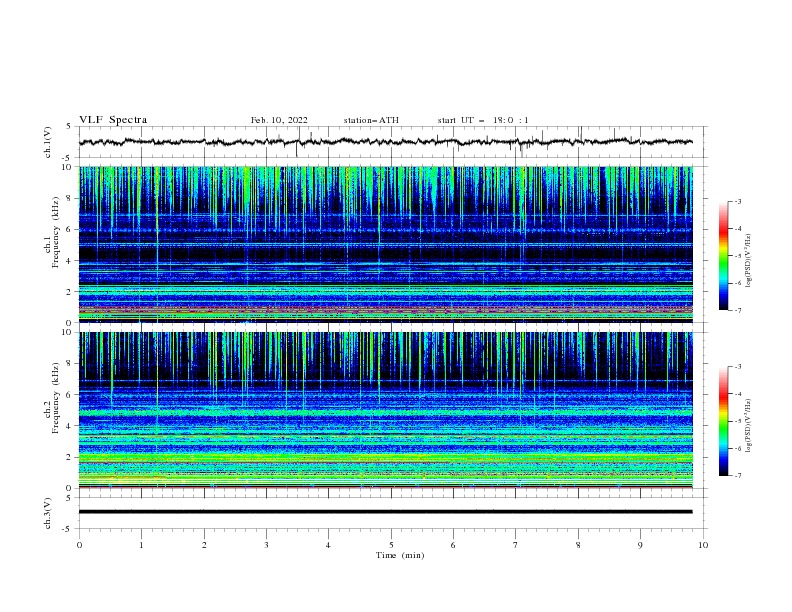Click the "VLF Spectra" plot title
The image size is (792, 612).
pos(113,120)
